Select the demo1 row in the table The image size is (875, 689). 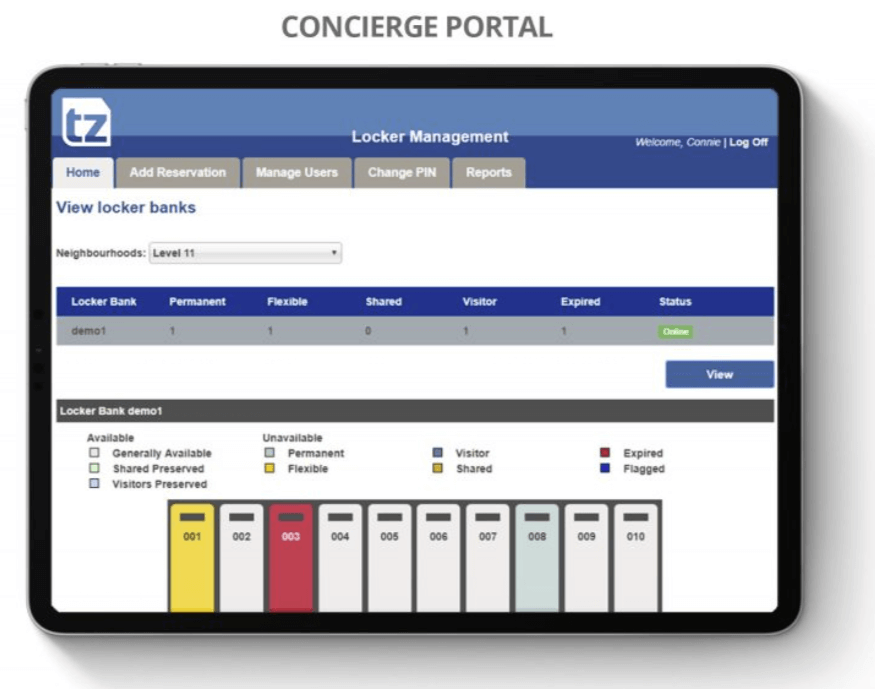coord(300,330)
